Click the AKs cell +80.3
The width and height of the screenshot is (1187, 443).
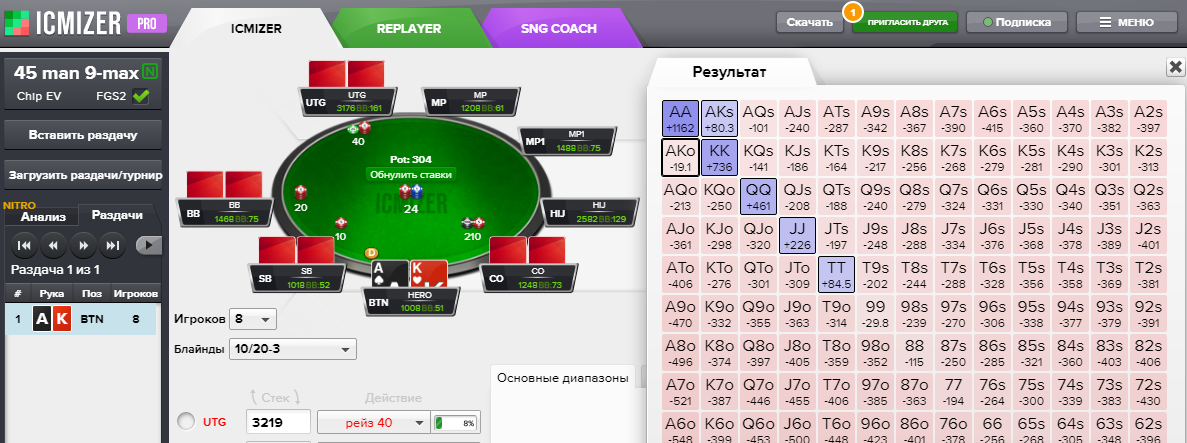[718, 119]
